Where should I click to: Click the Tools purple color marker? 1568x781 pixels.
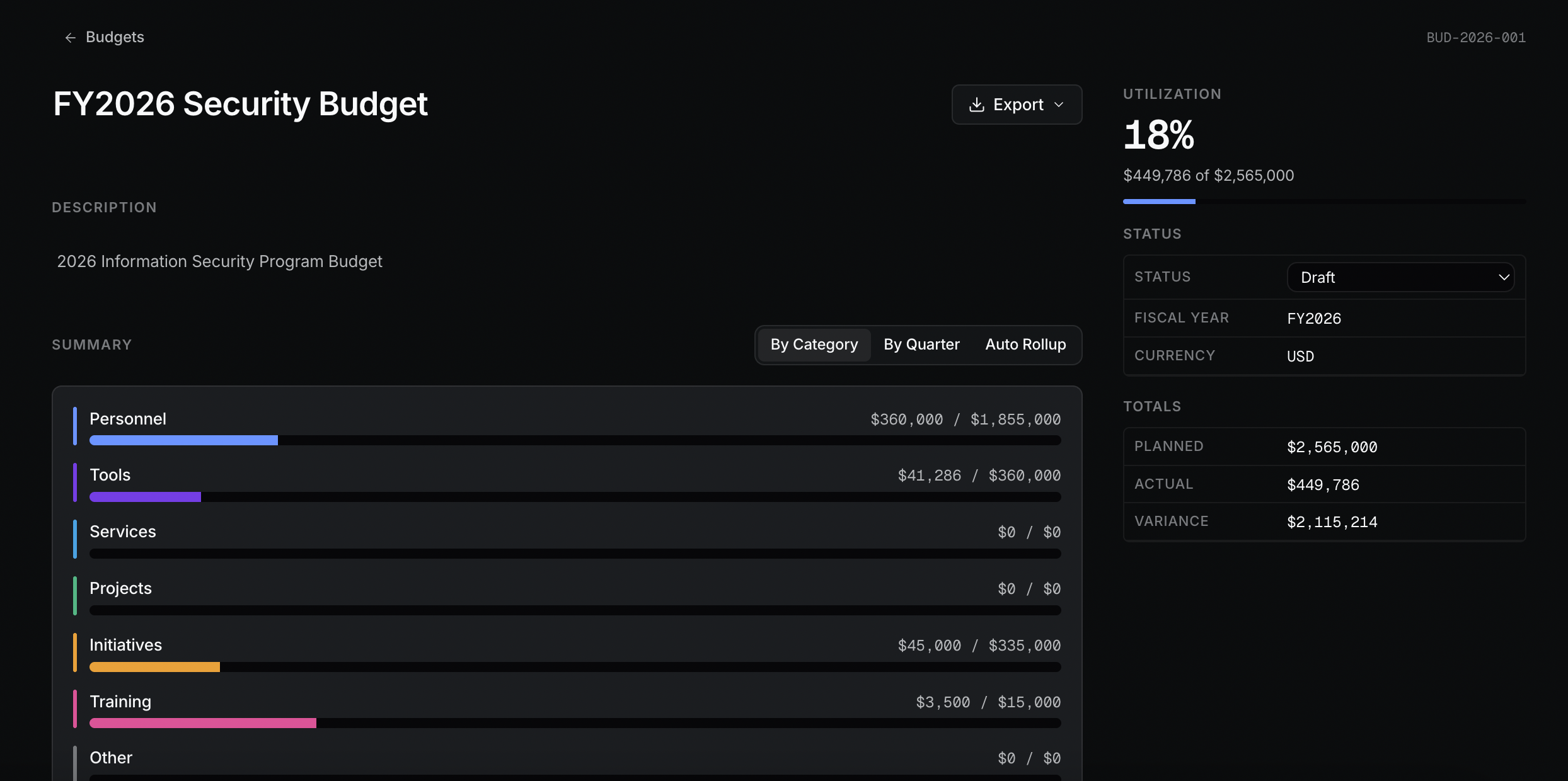point(75,482)
